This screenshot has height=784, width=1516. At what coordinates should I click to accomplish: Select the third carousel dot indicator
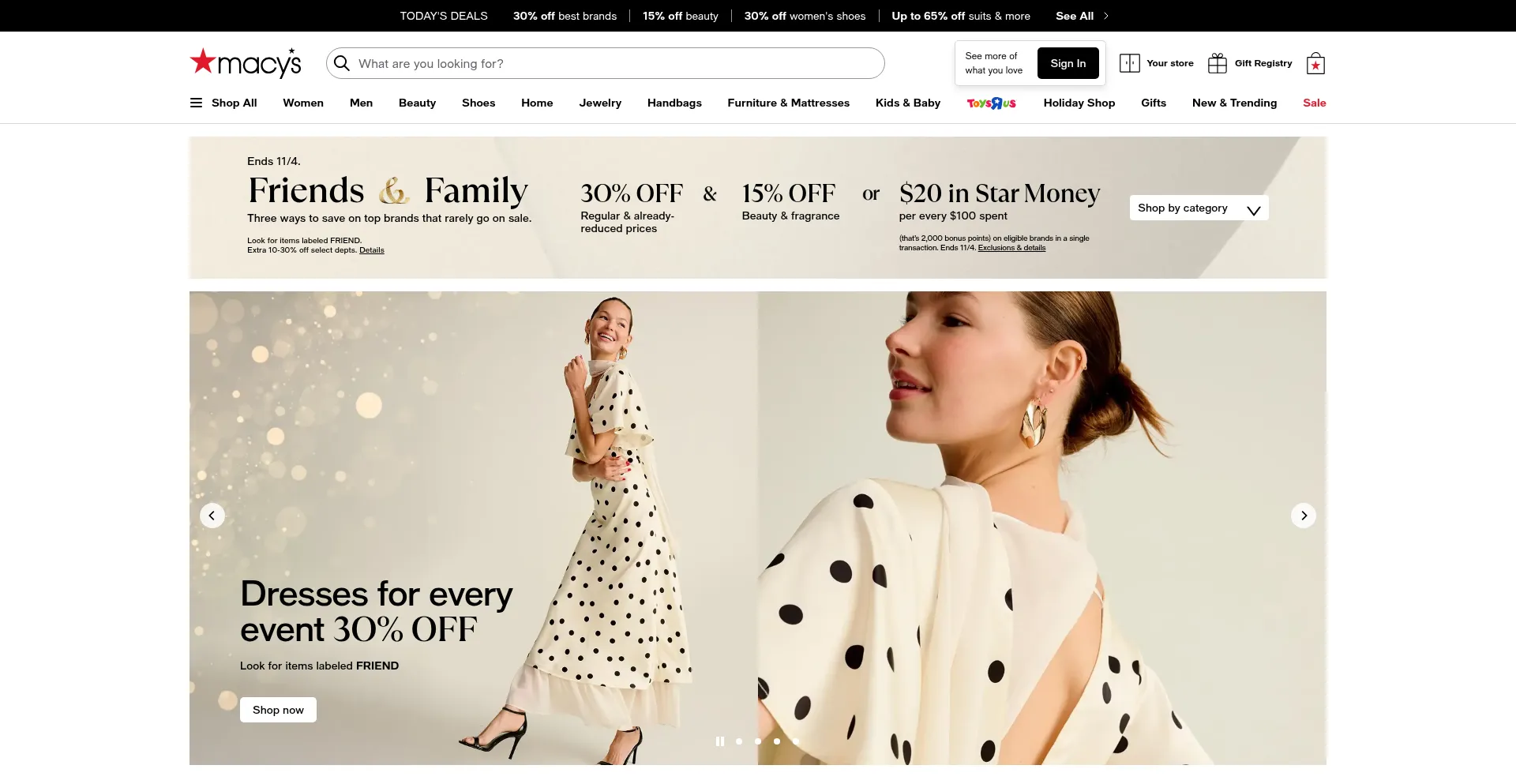pyautogui.click(x=777, y=741)
